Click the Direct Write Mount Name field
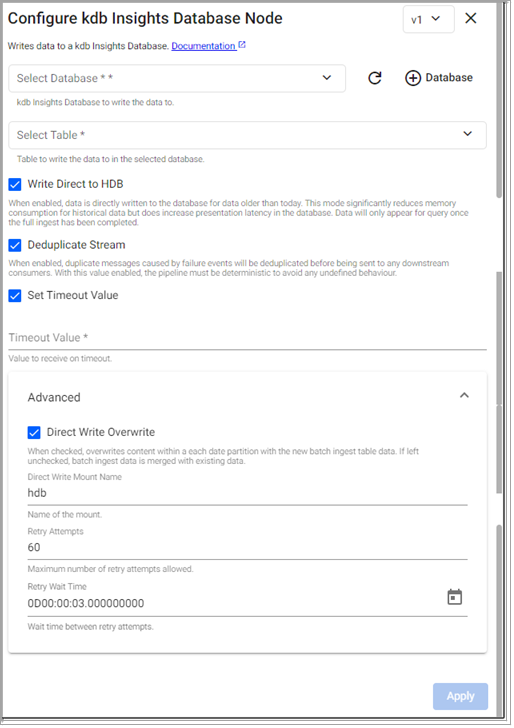 click(247, 493)
